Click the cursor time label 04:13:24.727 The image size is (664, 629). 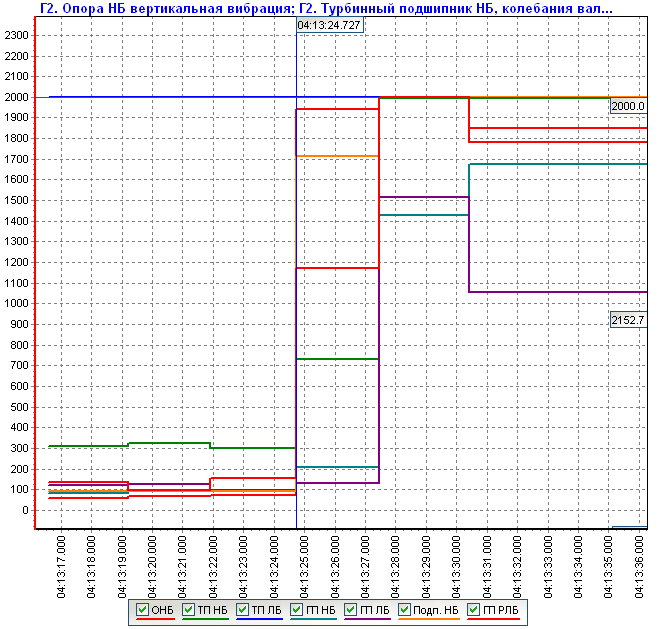(329, 25)
